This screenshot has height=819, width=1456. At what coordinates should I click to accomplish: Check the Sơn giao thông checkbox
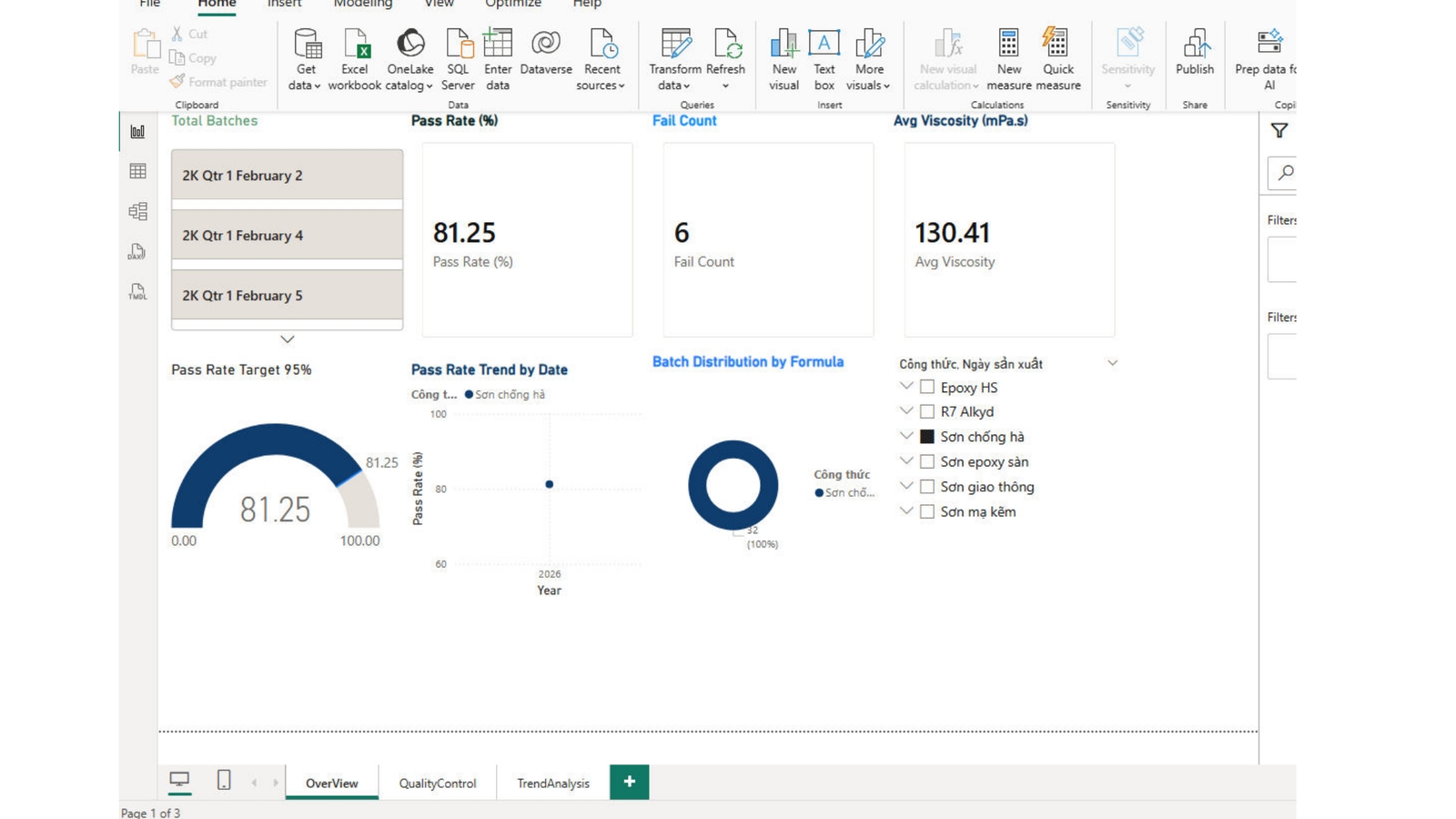927,487
